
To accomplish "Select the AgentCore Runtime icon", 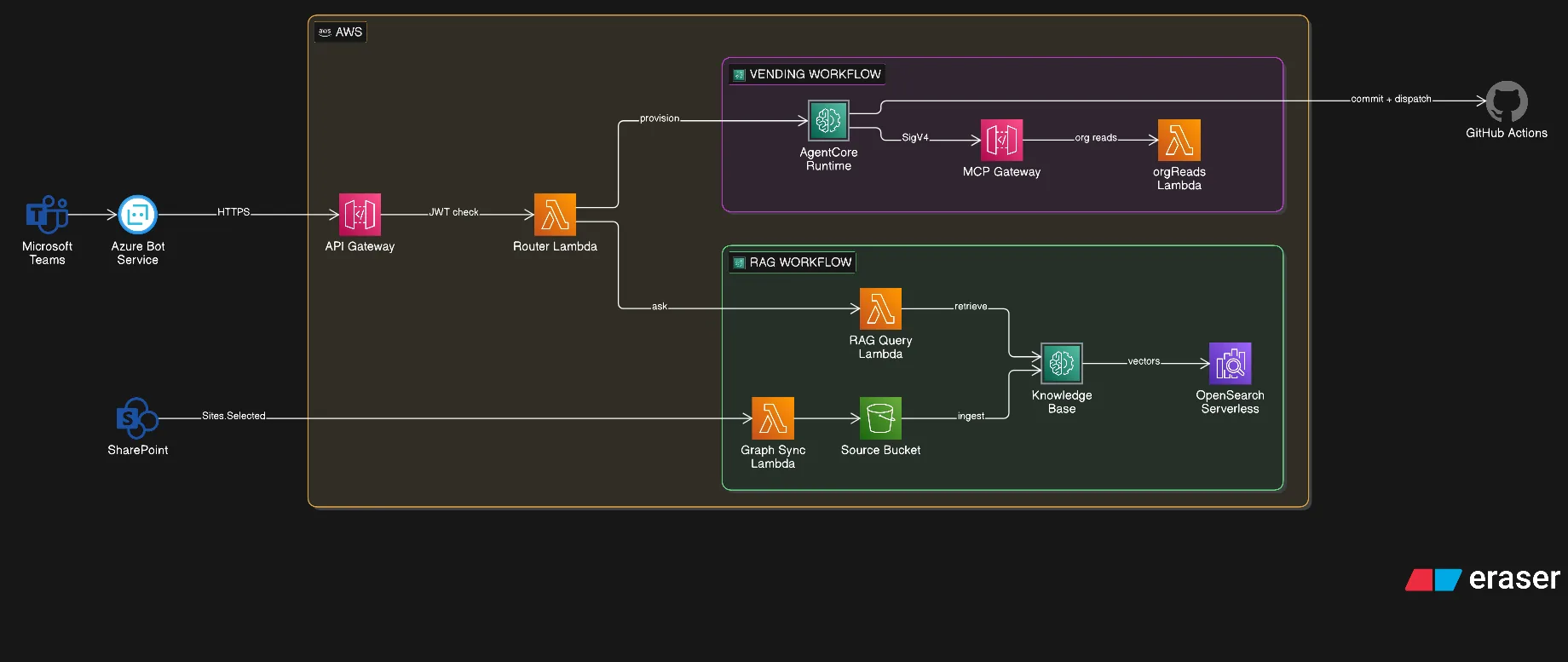I will pyautogui.click(x=828, y=121).
